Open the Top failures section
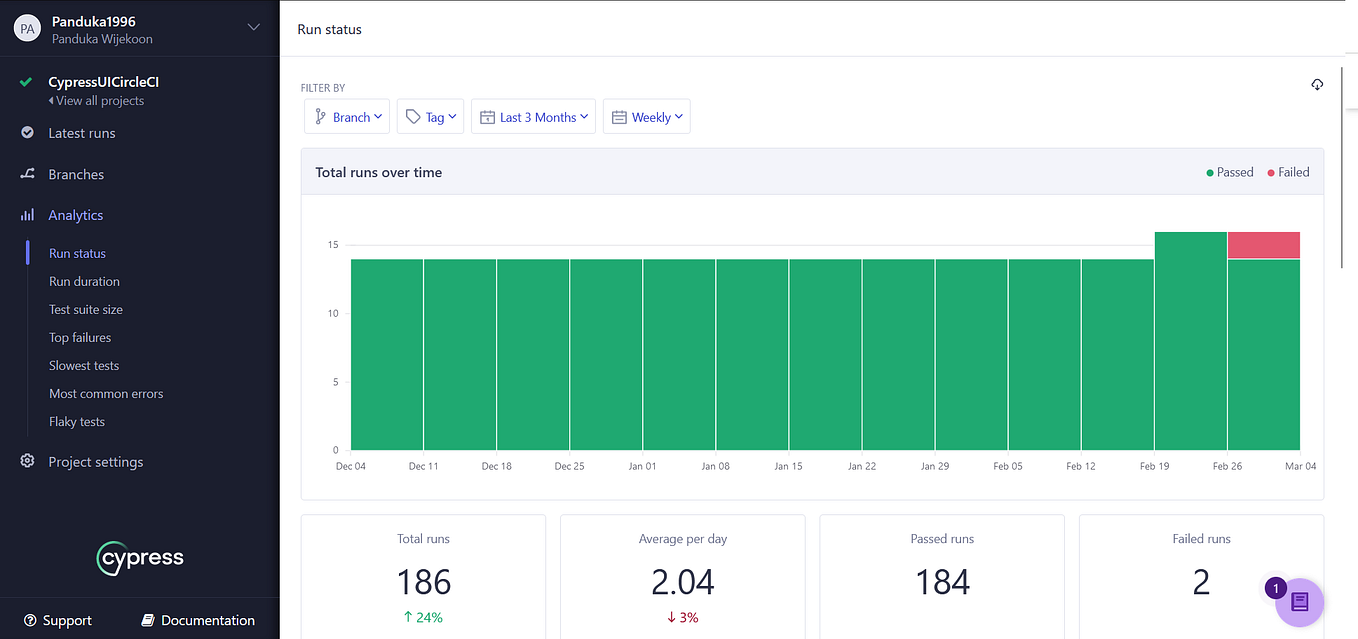The image size is (1358, 639). tap(79, 337)
